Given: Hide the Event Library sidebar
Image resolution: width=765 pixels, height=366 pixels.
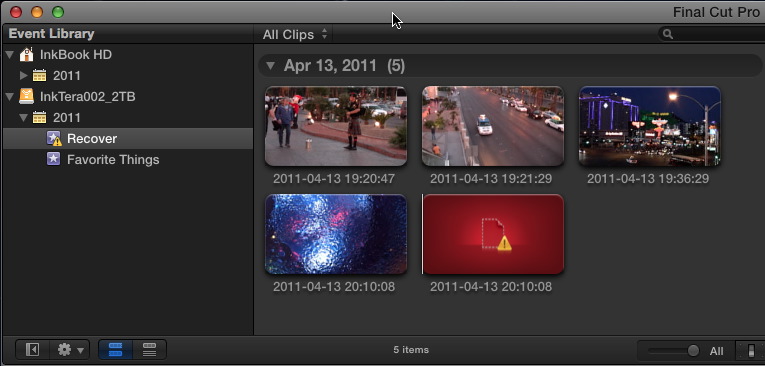Looking at the screenshot, I should click(32, 349).
